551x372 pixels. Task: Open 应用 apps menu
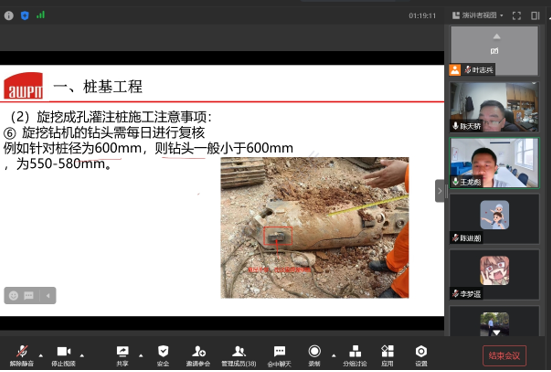[387, 355]
